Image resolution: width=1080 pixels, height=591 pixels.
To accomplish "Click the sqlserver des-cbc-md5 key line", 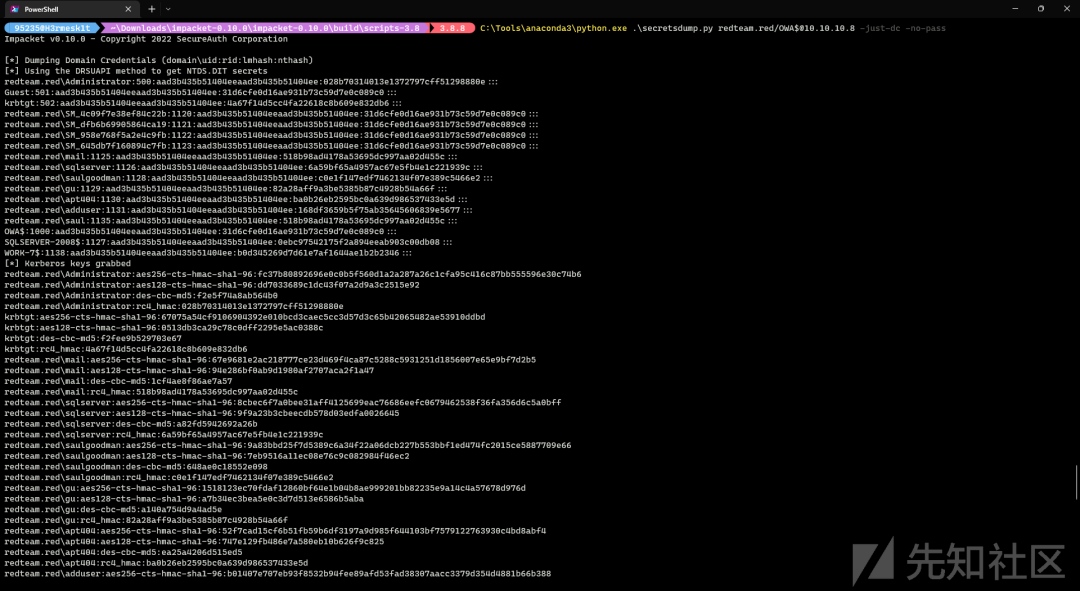I will (131, 424).
